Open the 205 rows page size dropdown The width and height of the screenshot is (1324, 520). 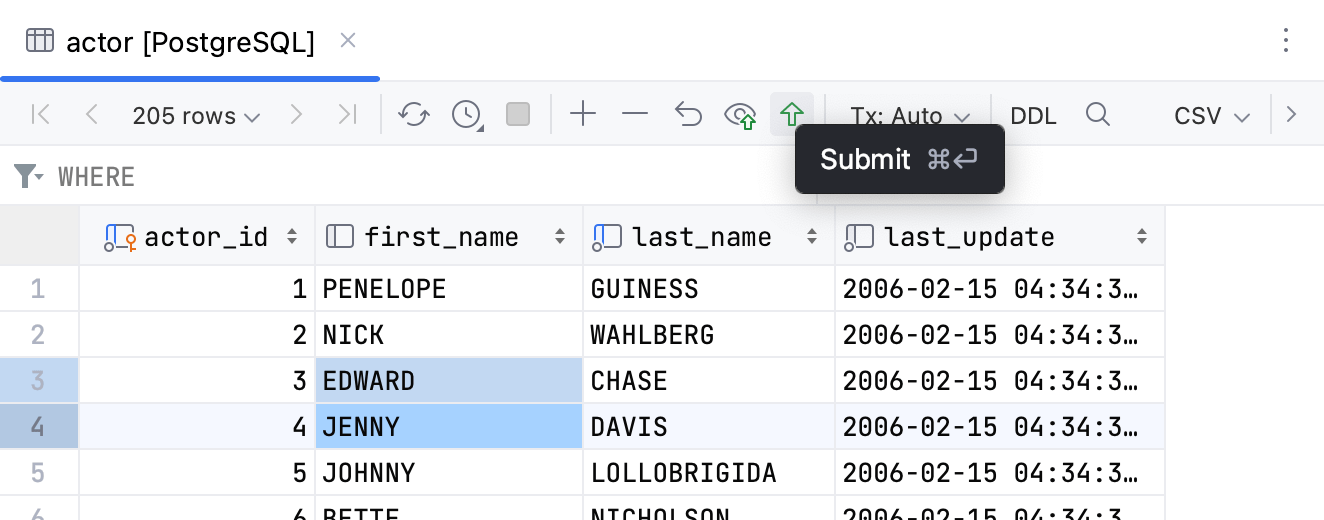[196, 116]
